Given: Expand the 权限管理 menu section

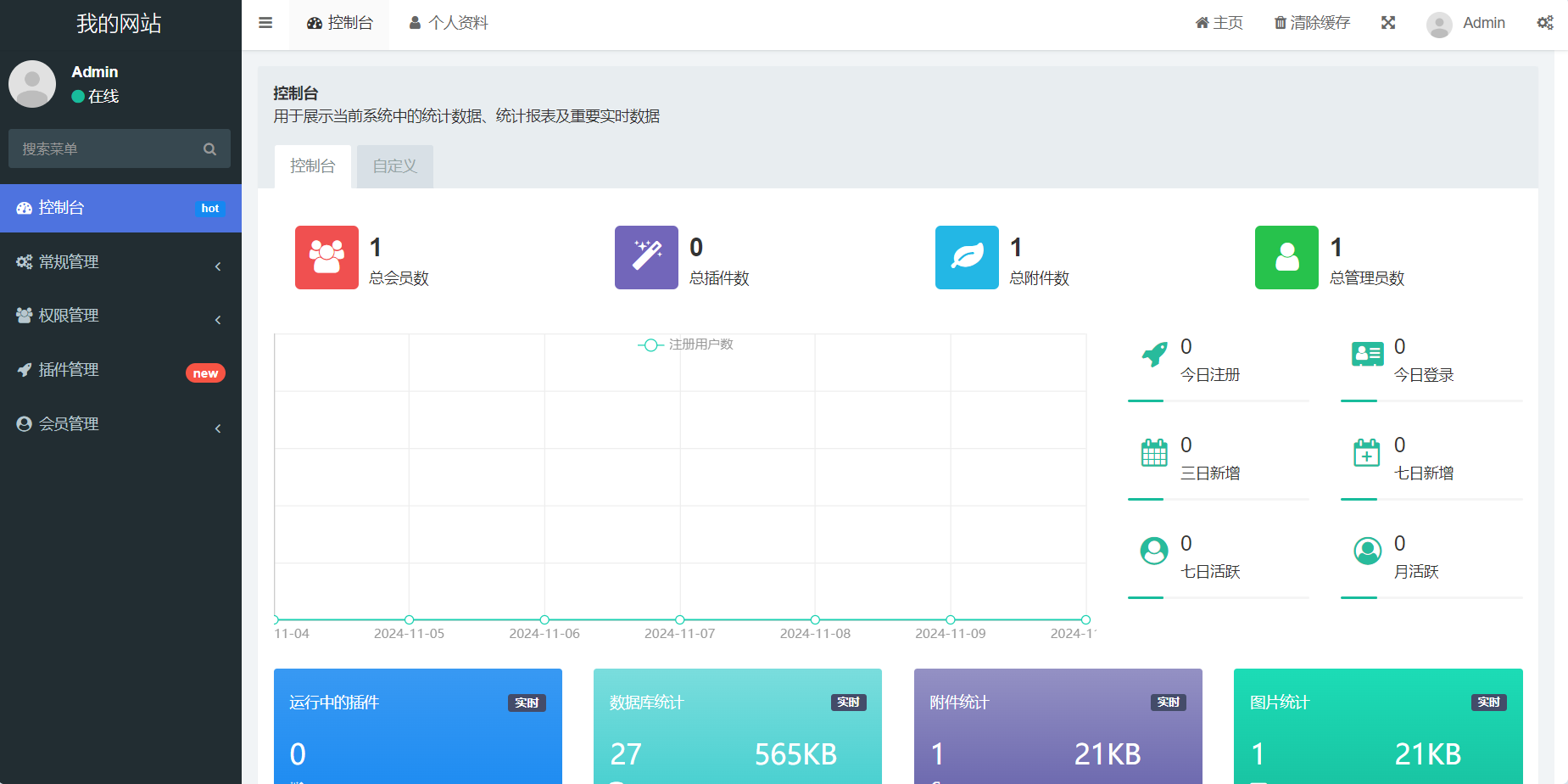Looking at the screenshot, I should coord(119,315).
